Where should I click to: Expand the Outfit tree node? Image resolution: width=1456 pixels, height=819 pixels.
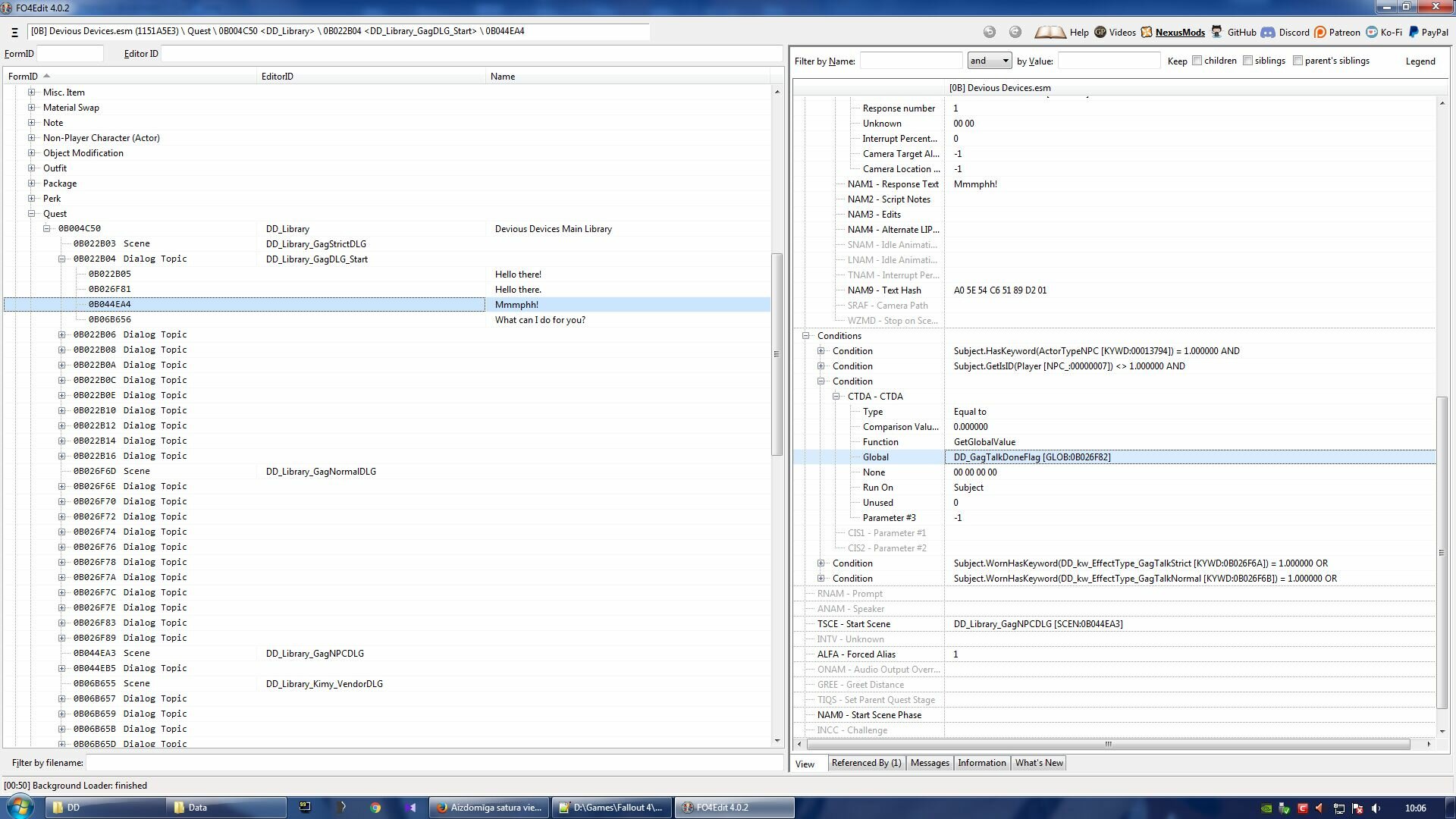pos(32,168)
